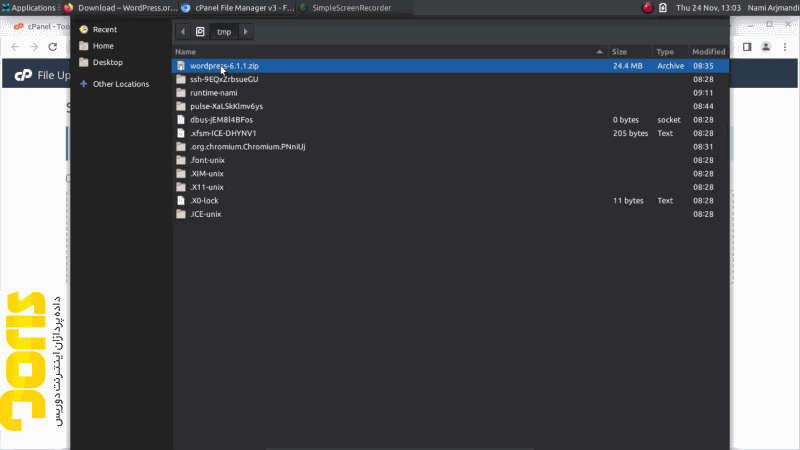Click folder icon of pulse-XaLSkKlmv6ys
Image resolution: width=800 pixels, height=450 pixels.
(x=181, y=106)
